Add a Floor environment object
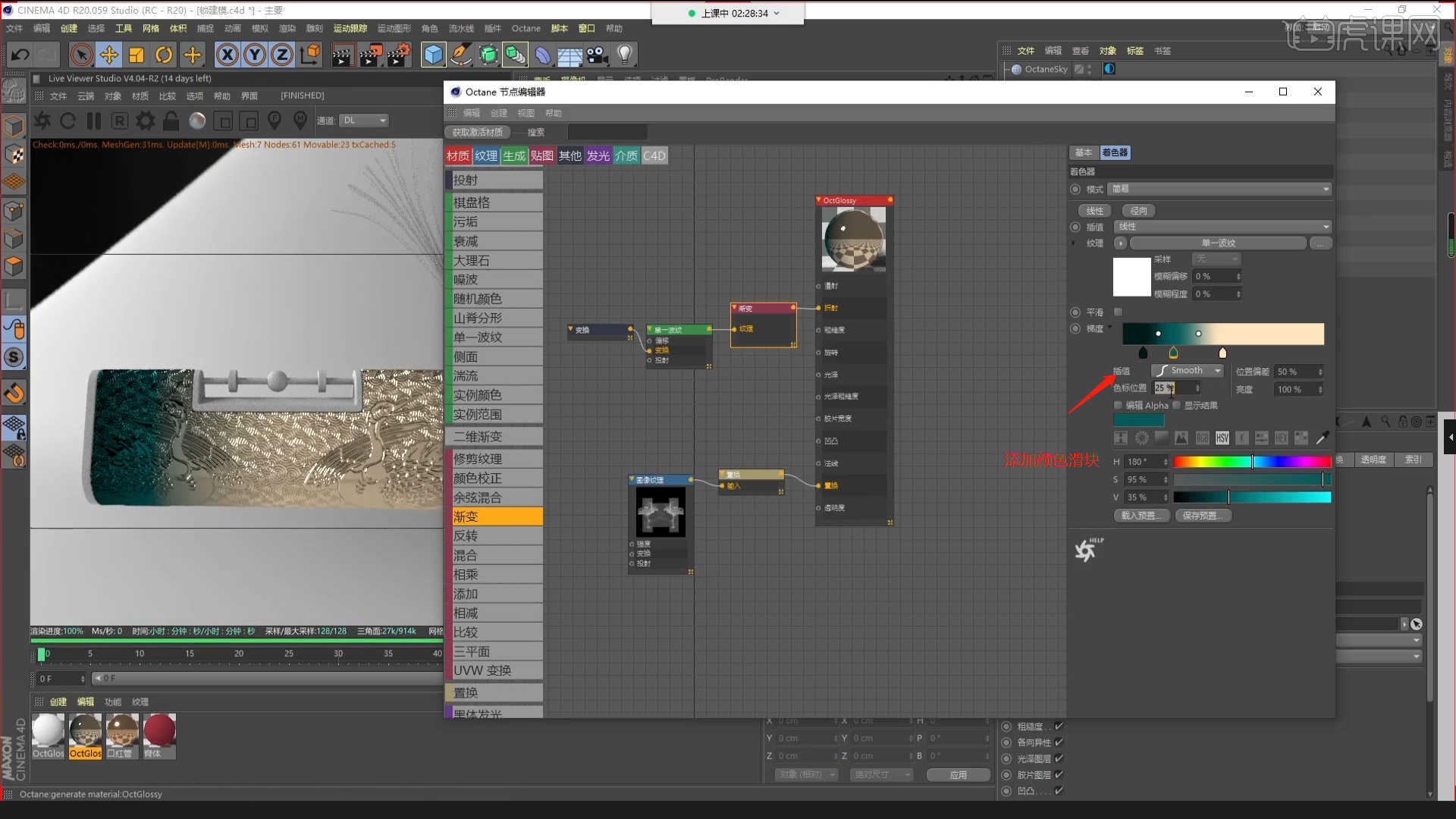Viewport: 1456px width, 819px height. click(570, 55)
